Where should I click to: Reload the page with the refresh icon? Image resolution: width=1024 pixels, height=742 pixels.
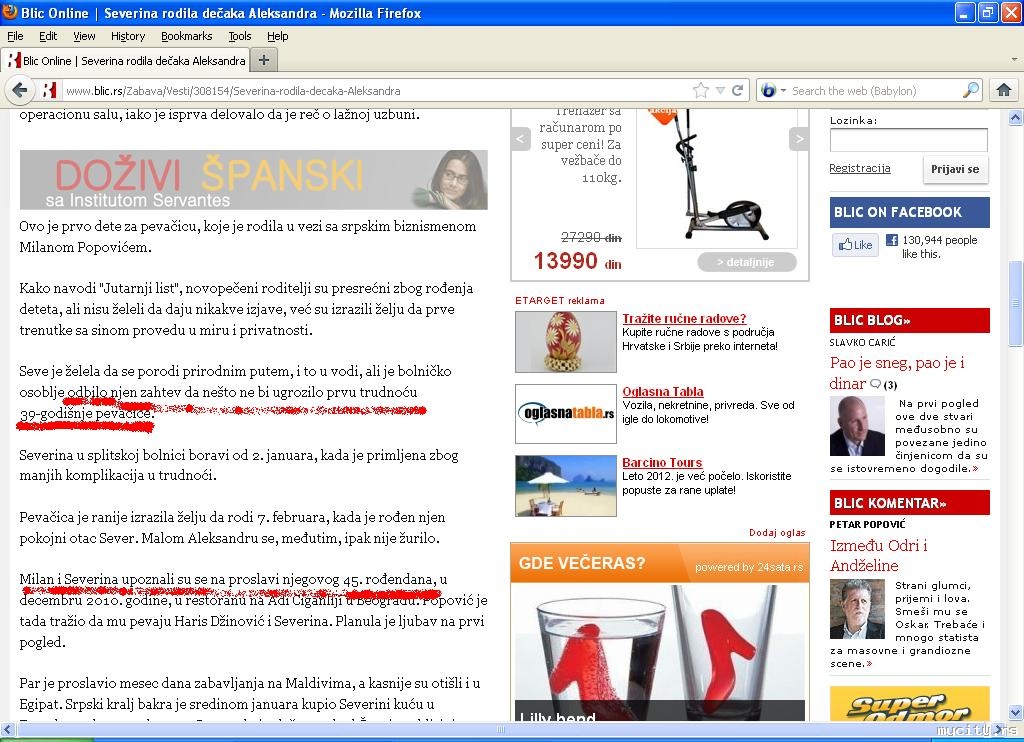(x=737, y=90)
